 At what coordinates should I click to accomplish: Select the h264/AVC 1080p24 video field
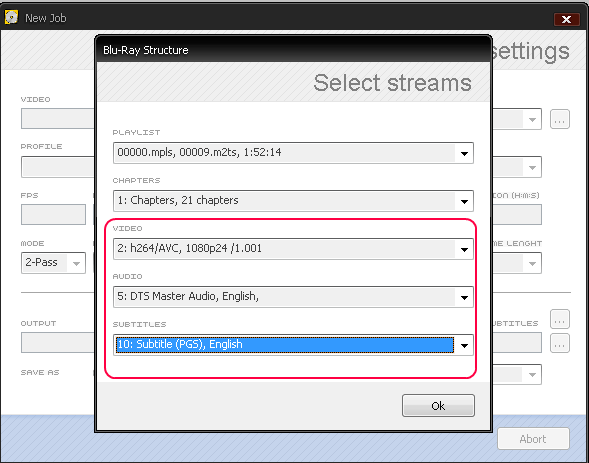click(293, 249)
